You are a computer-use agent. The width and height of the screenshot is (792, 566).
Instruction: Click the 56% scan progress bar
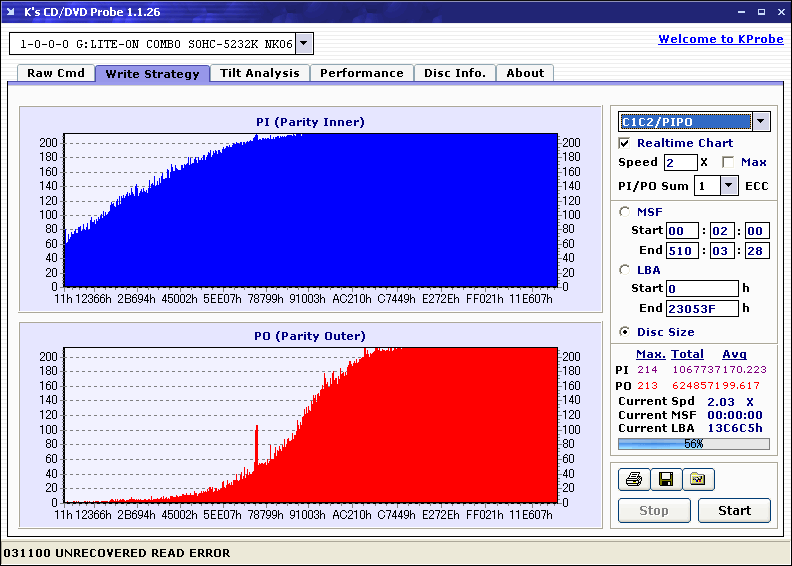[x=694, y=444]
